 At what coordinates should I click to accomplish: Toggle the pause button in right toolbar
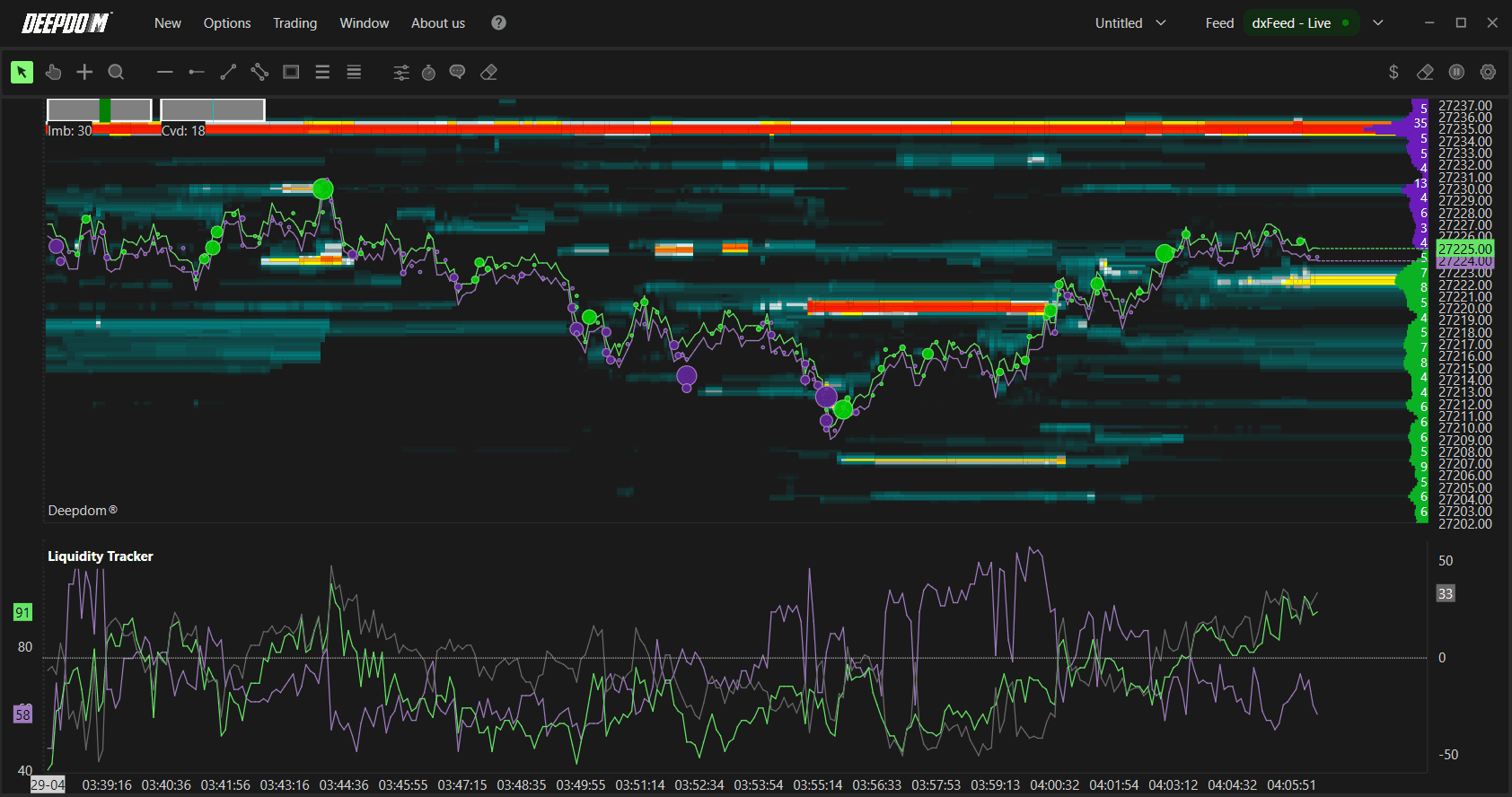click(1456, 72)
